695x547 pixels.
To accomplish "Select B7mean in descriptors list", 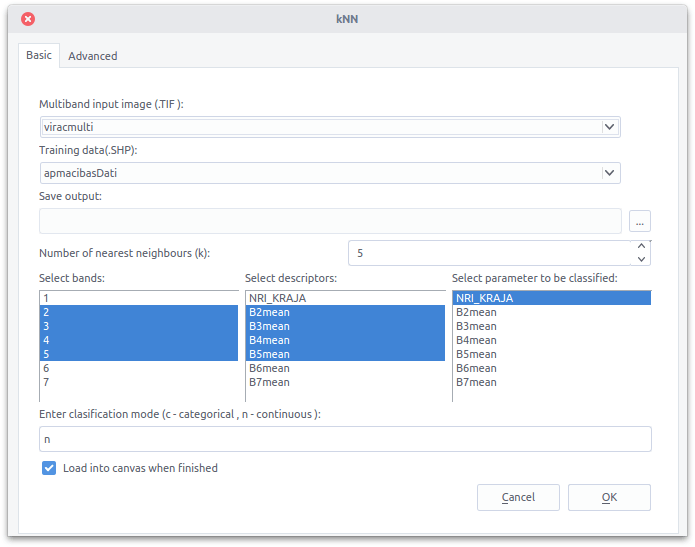I will 345,382.
